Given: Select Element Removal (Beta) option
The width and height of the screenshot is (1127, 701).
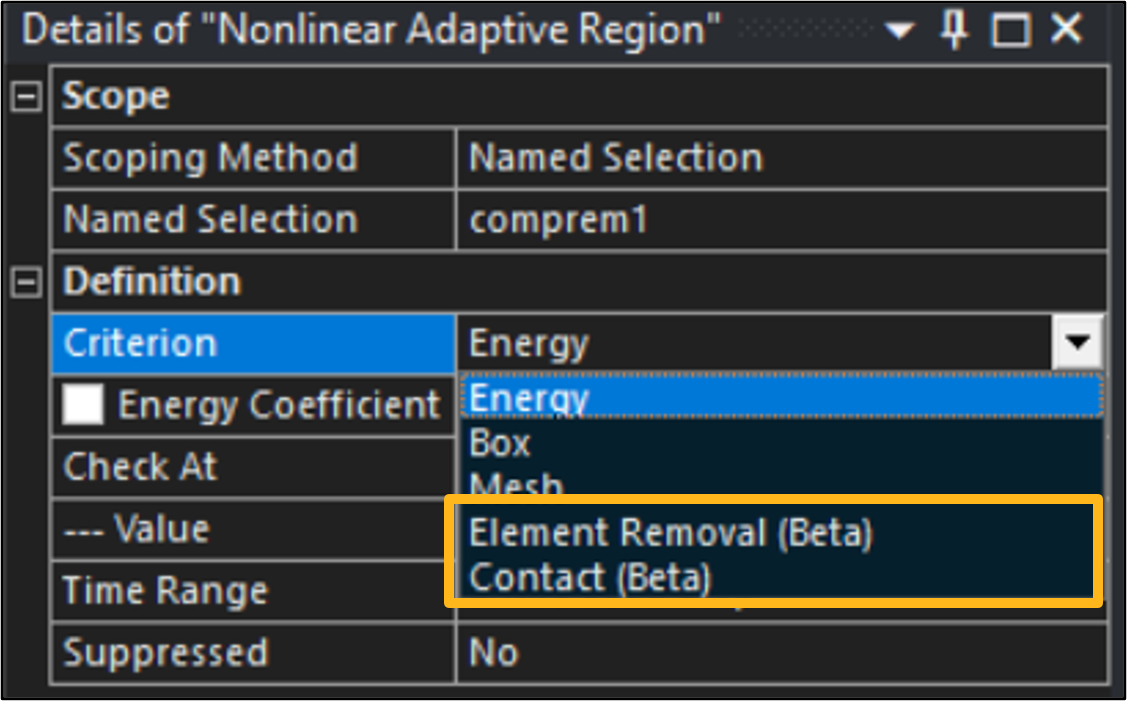Looking at the screenshot, I should pos(671,533).
